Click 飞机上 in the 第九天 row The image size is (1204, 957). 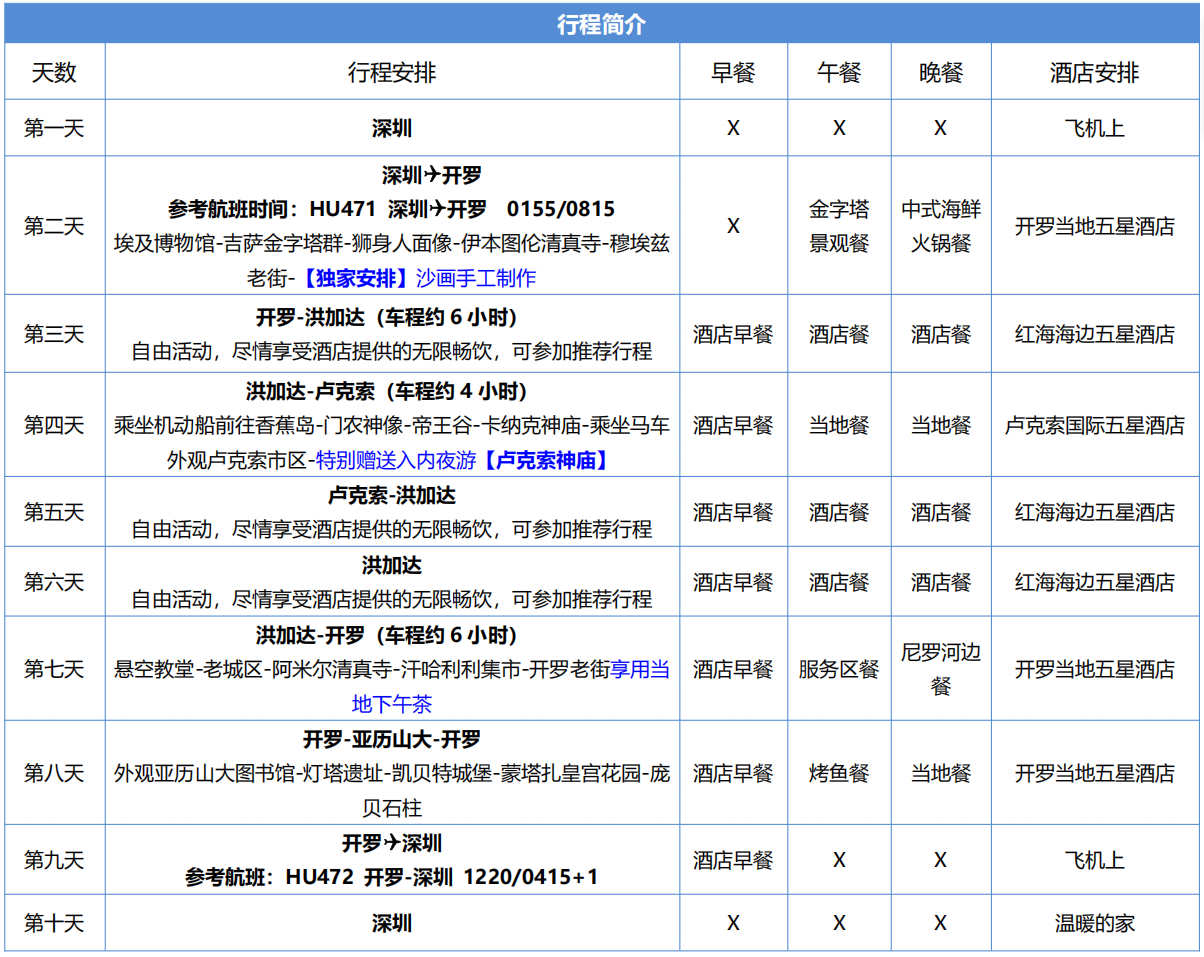pyautogui.click(x=1094, y=860)
